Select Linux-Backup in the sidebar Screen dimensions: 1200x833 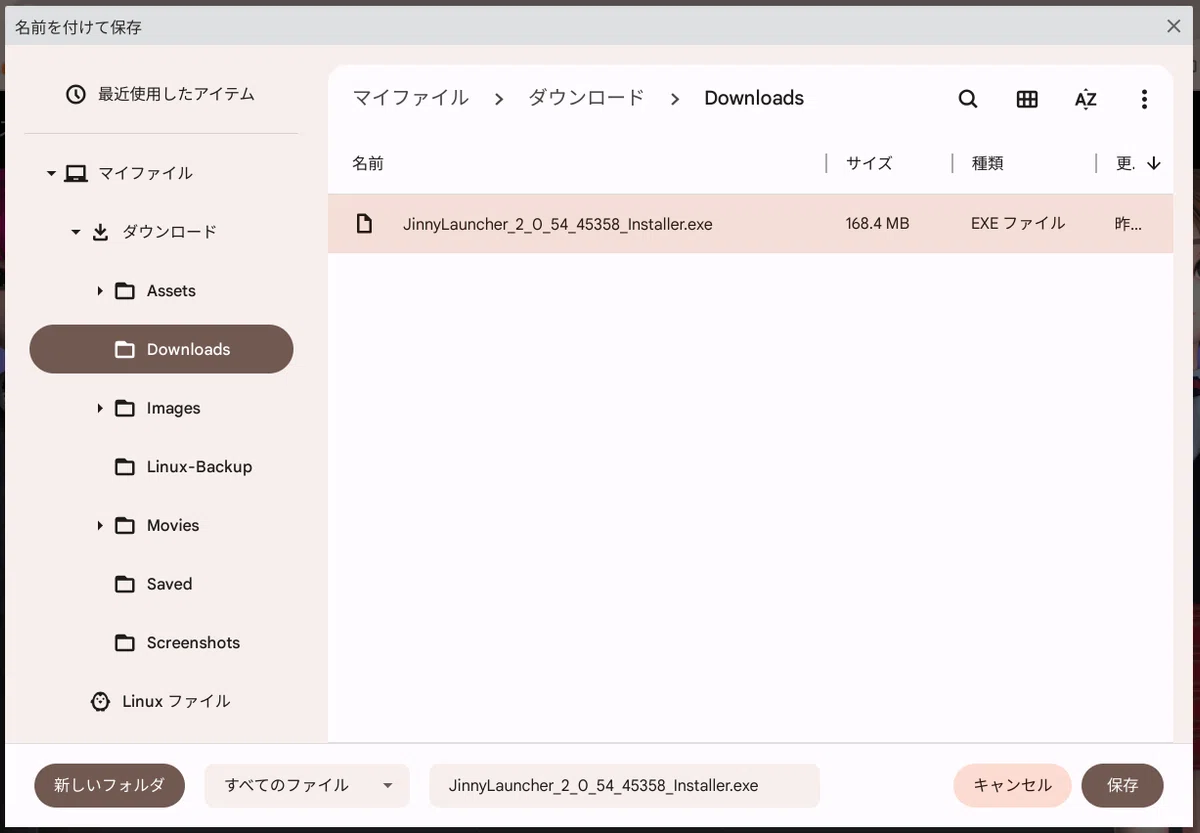click(x=161, y=467)
